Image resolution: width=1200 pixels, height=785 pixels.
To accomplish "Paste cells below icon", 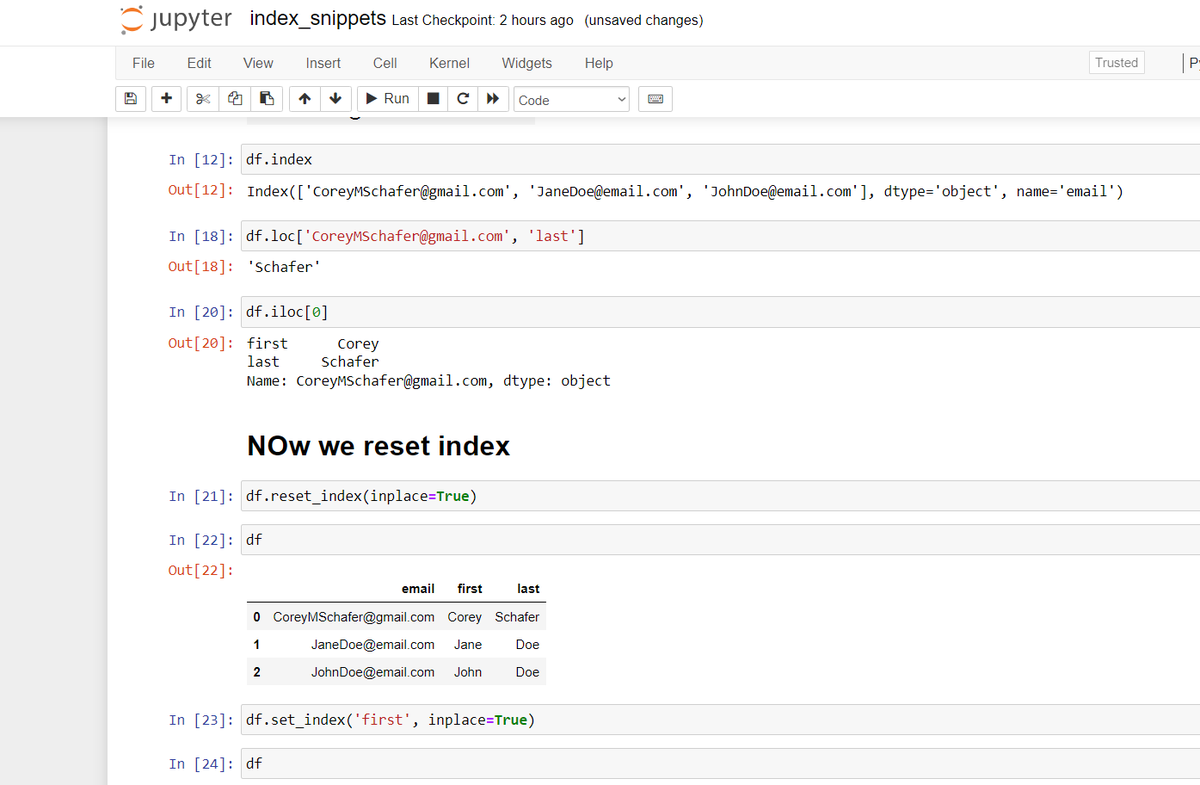I will (x=266, y=99).
